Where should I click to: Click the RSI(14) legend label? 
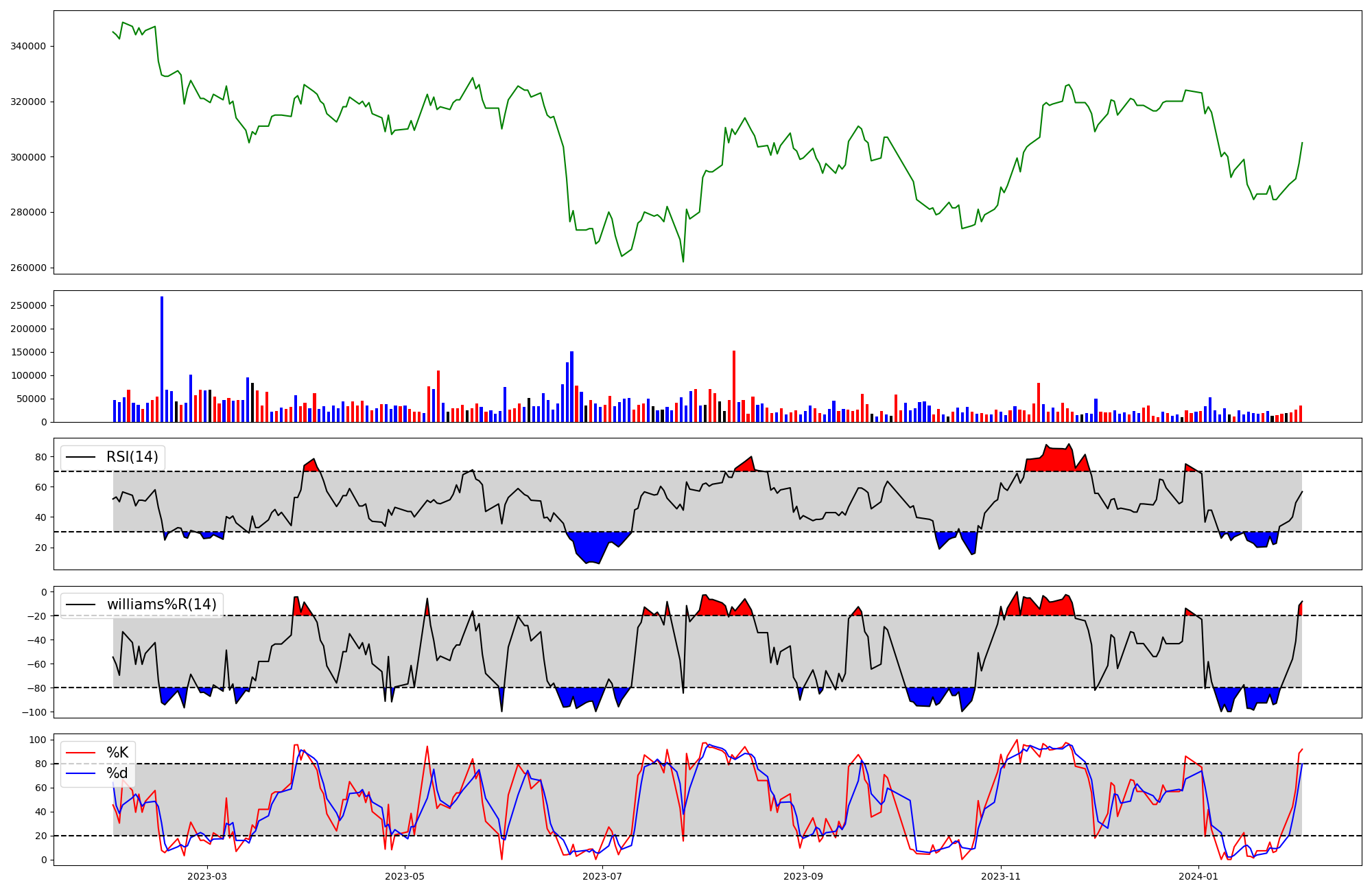[x=132, y=457]
